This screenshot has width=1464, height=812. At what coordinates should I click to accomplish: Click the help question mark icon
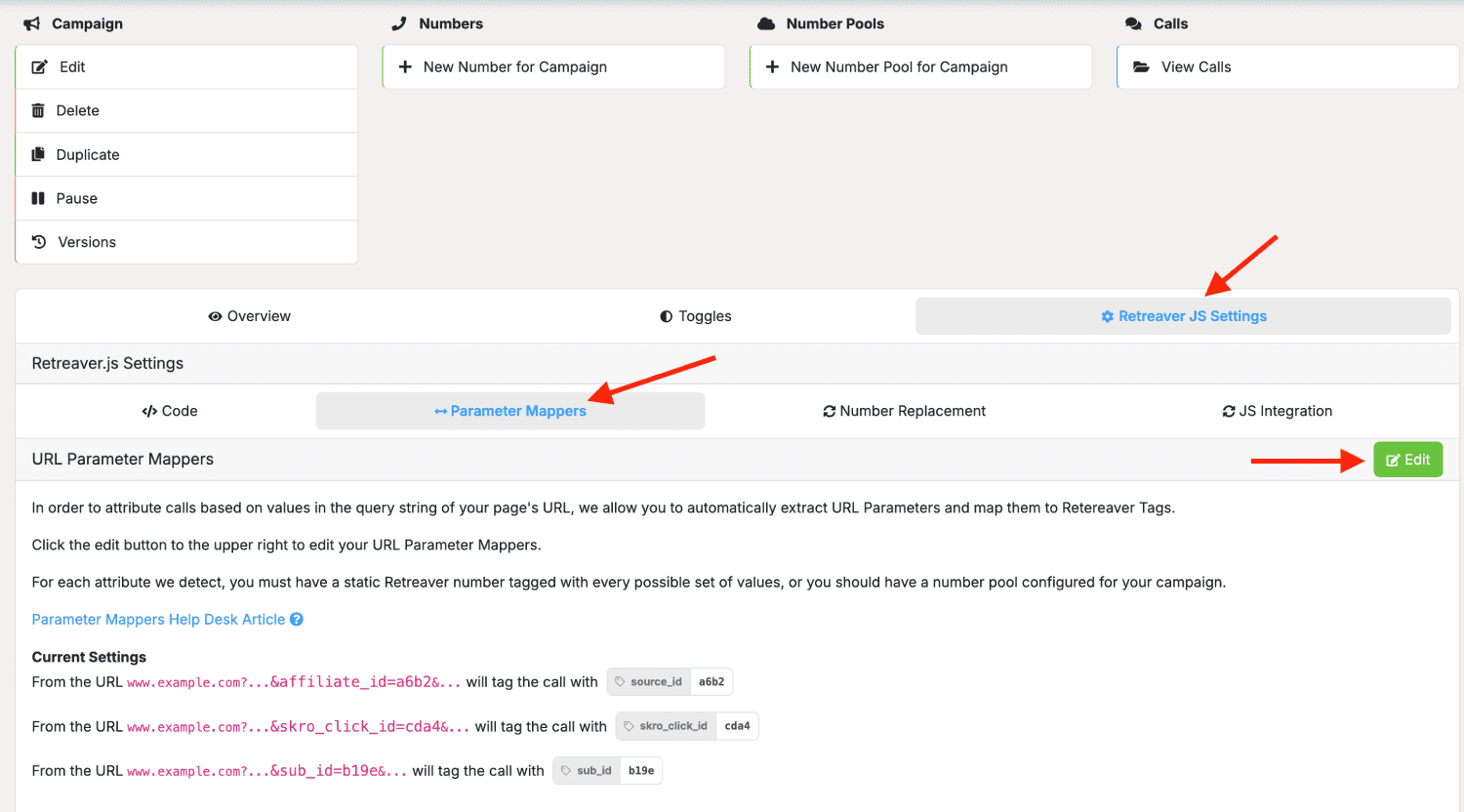[297, 619]
